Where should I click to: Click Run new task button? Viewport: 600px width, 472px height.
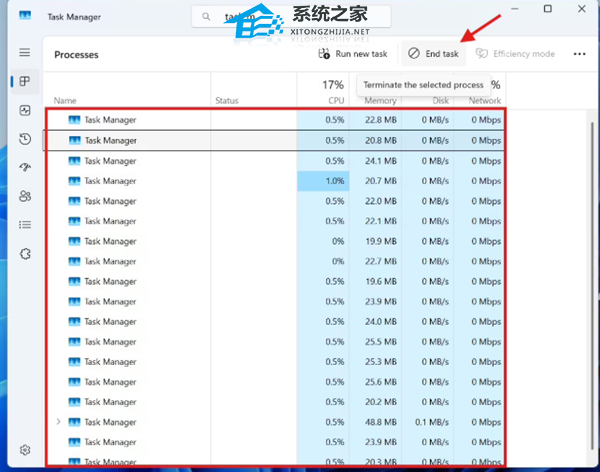353,54
